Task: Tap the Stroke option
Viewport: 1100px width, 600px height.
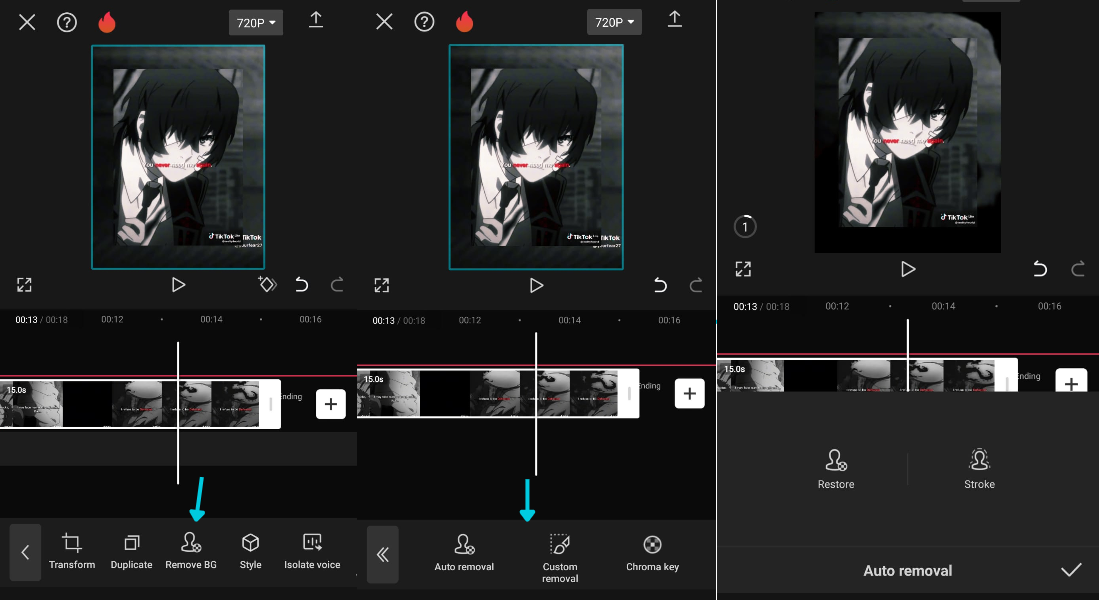Action: [979, 469]
